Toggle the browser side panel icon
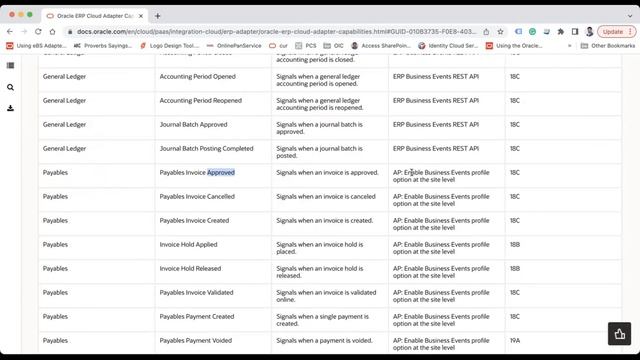 [x=575, y=31]
